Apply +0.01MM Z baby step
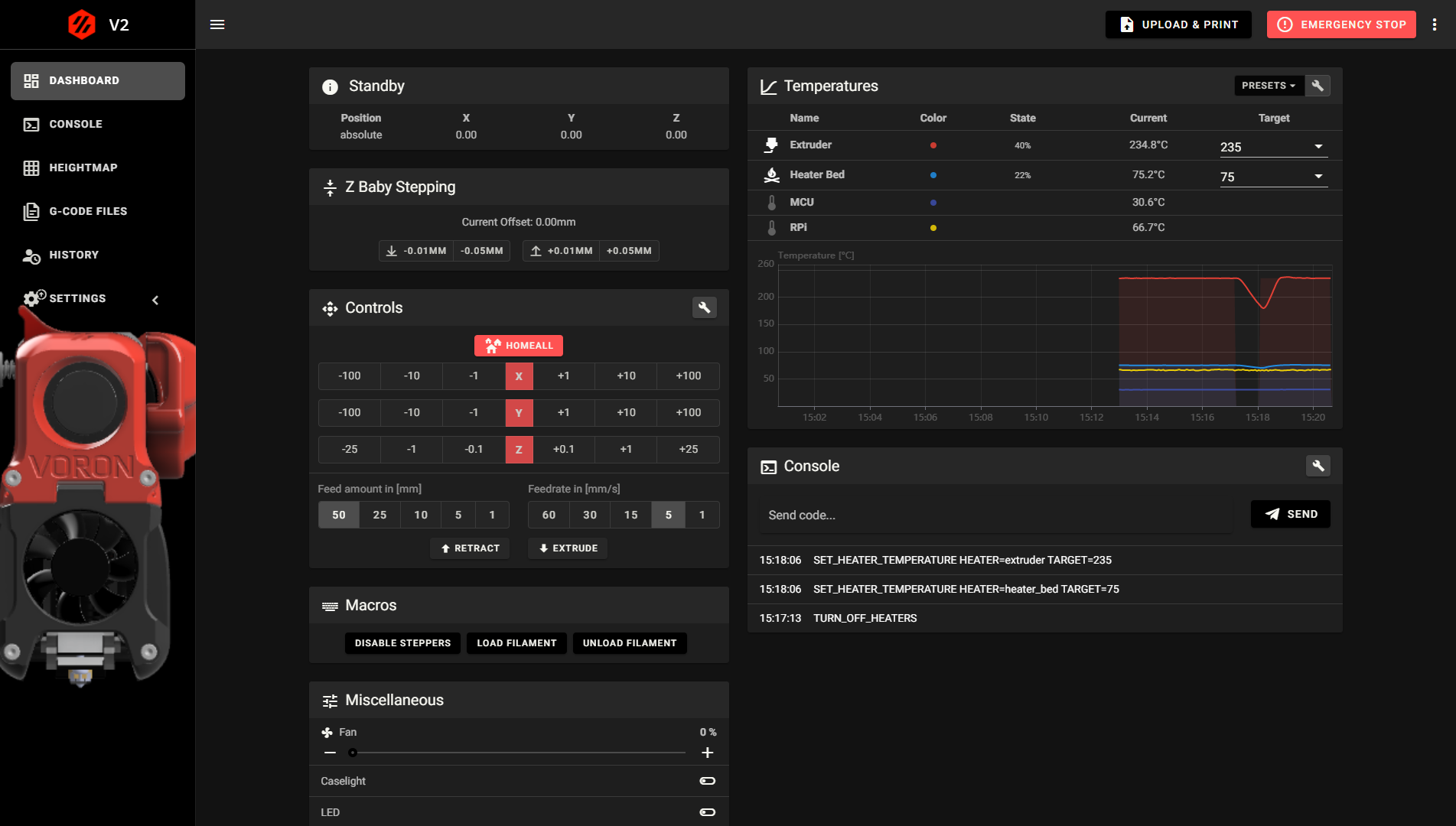This screenshot has width=1456, height=826. tap(561, 251)
